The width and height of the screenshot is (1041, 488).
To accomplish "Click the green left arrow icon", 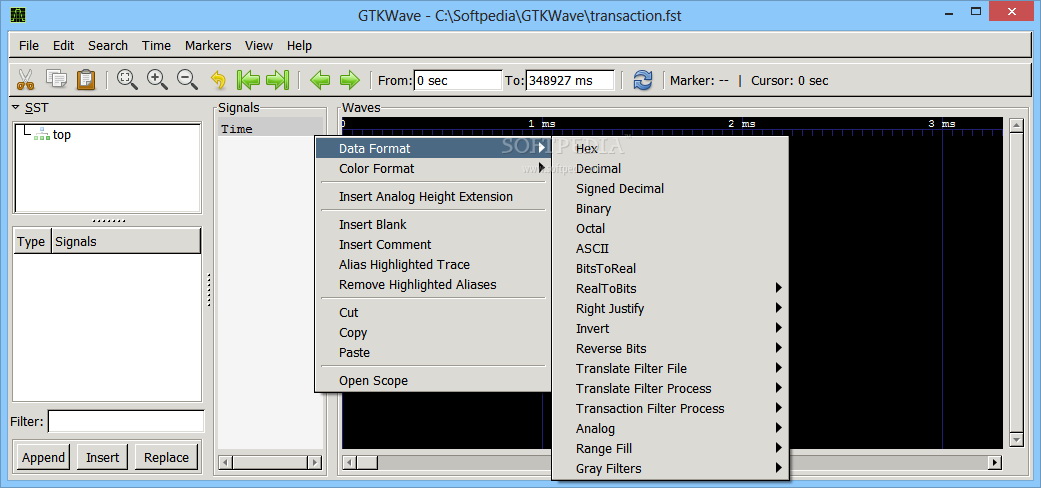I will click(x=320, y=80).
